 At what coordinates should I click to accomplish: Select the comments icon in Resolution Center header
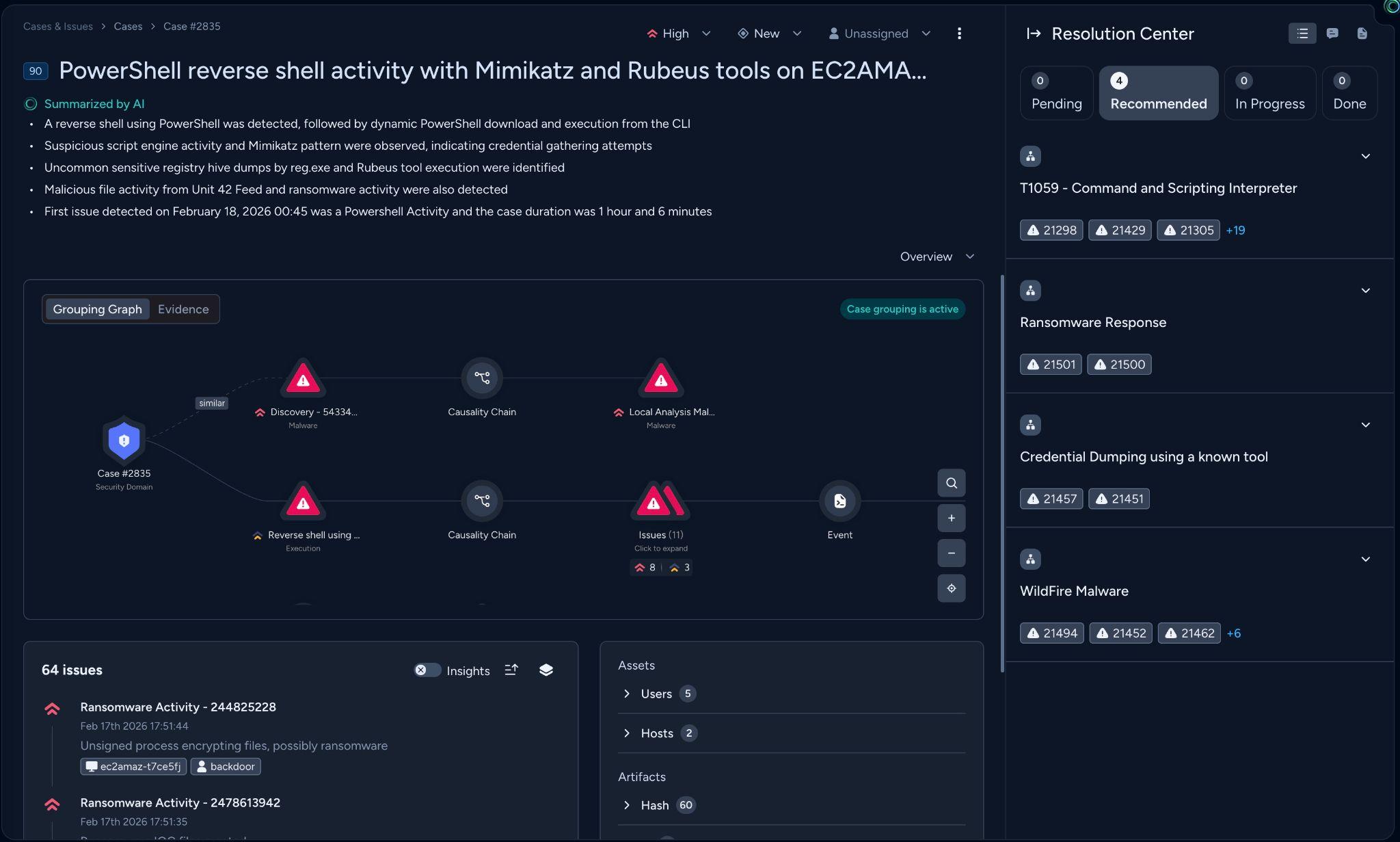(1332, 33)
